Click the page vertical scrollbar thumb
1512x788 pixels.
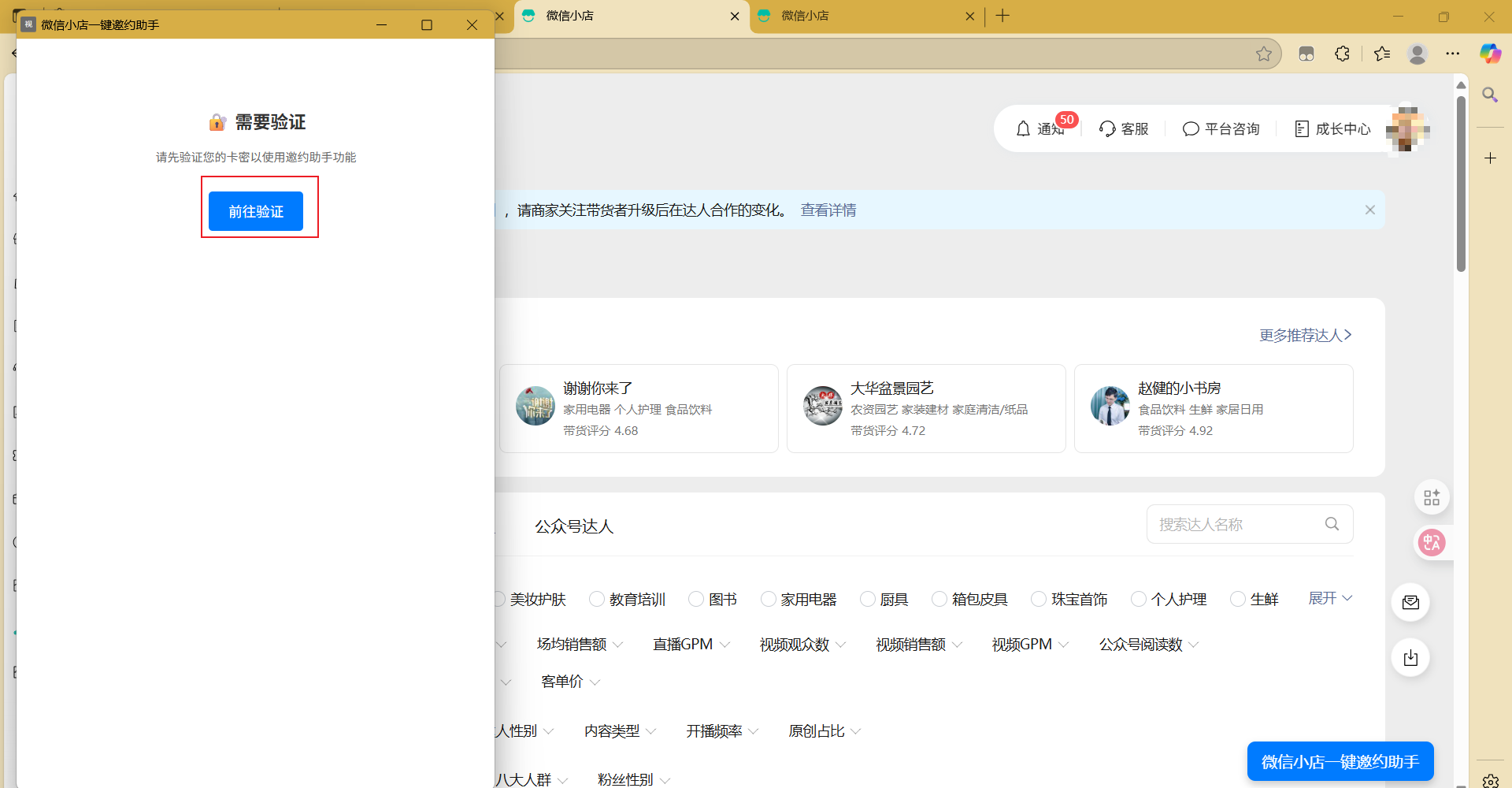coord(1461,184)
